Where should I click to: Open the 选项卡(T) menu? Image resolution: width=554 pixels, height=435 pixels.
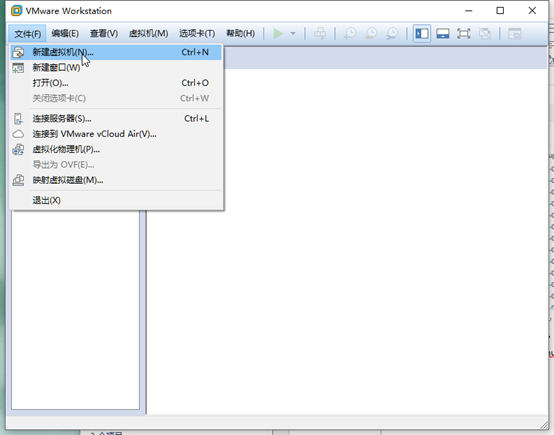pos(197,34)
